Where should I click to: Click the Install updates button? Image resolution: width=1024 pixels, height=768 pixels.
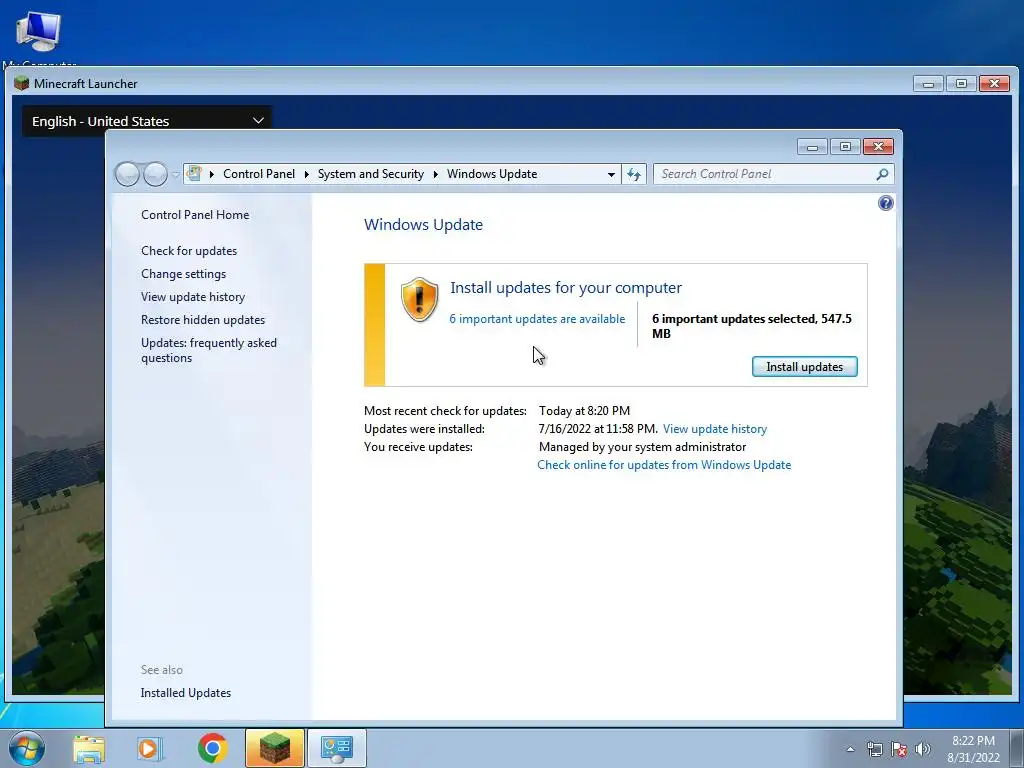click(805, 366)
